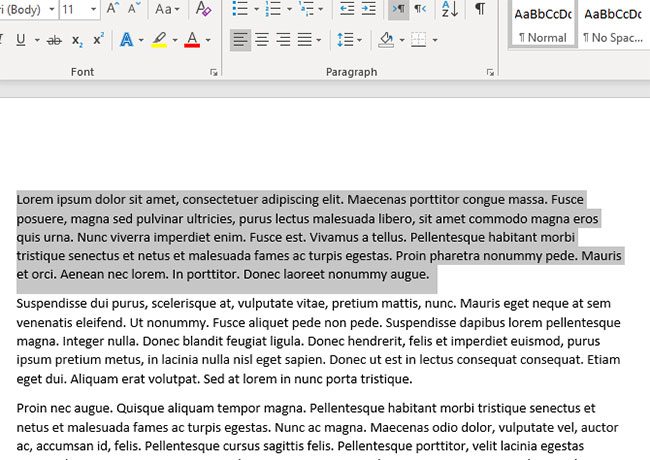Open the Font dialog launcher
The width and height of the screenshot is (650, 460).
click(x=213, y=73)
